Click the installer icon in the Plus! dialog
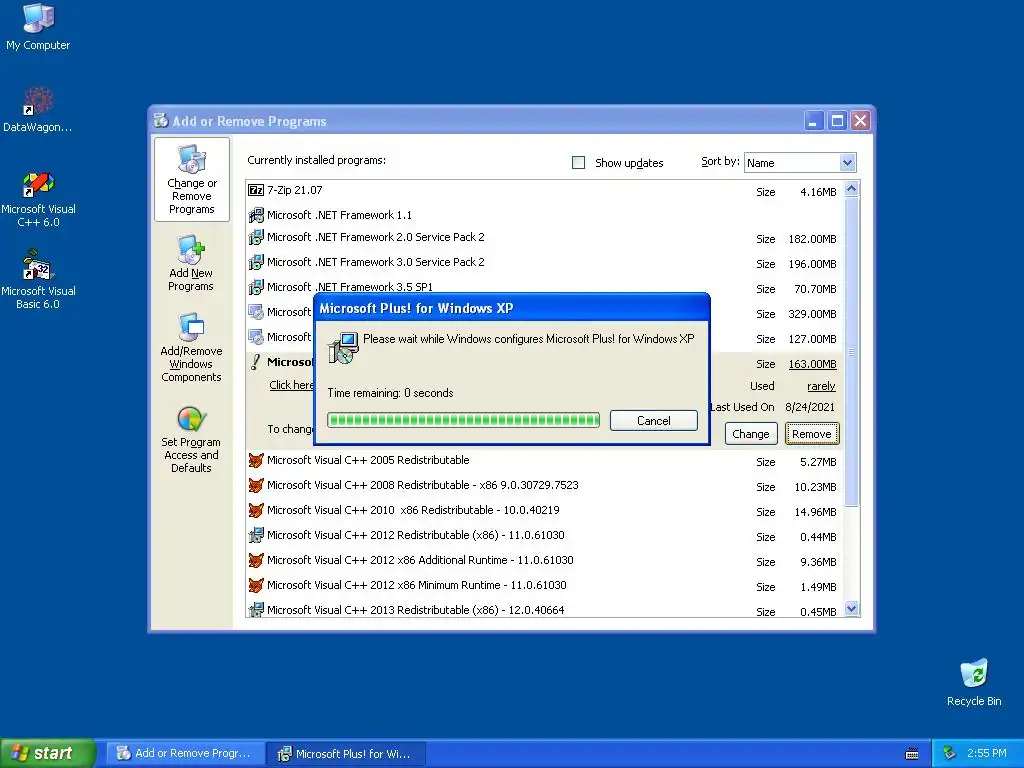The image size is (1024, 768). (343, 347)
